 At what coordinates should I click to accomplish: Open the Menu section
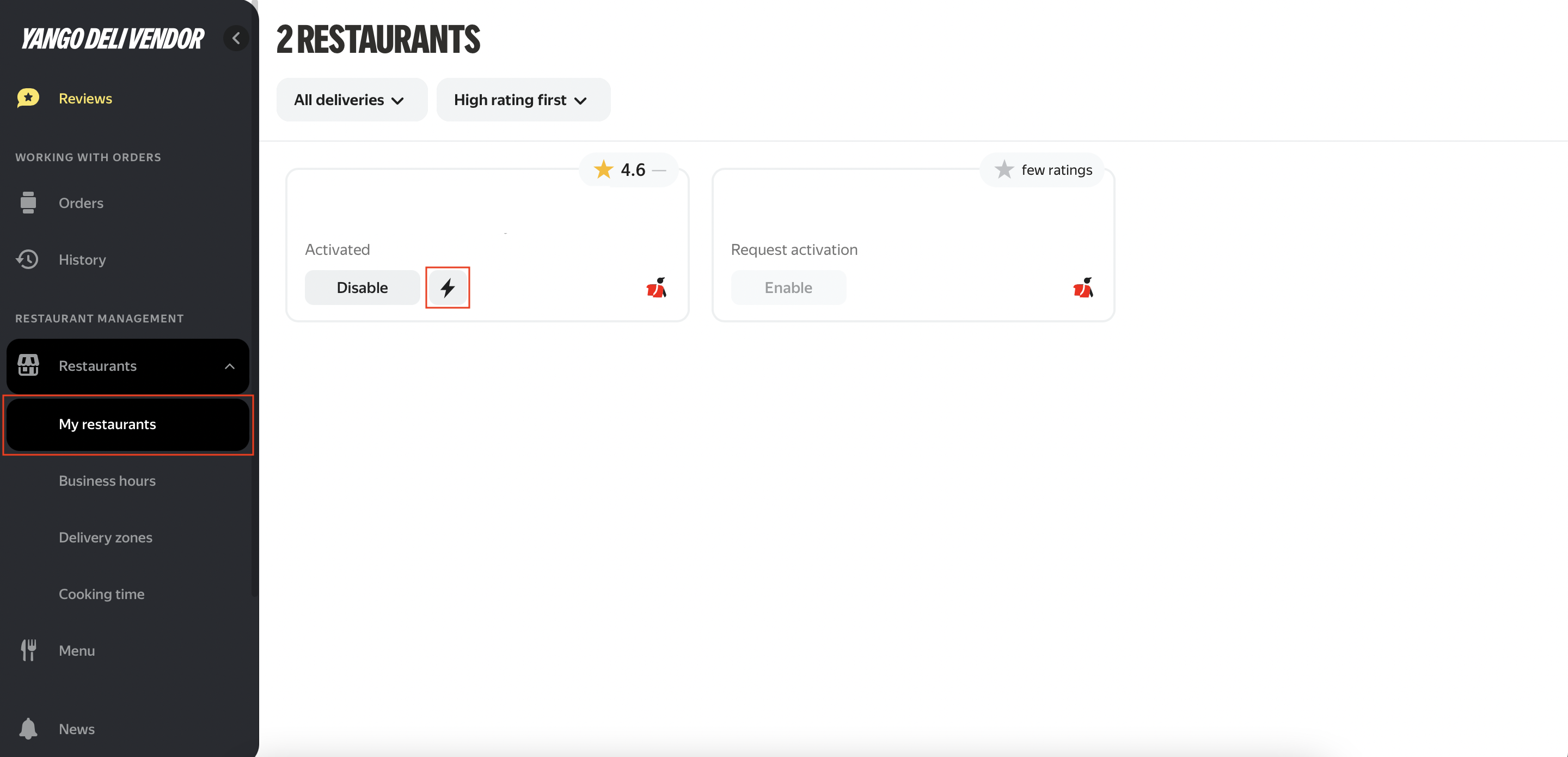[77, 650]
